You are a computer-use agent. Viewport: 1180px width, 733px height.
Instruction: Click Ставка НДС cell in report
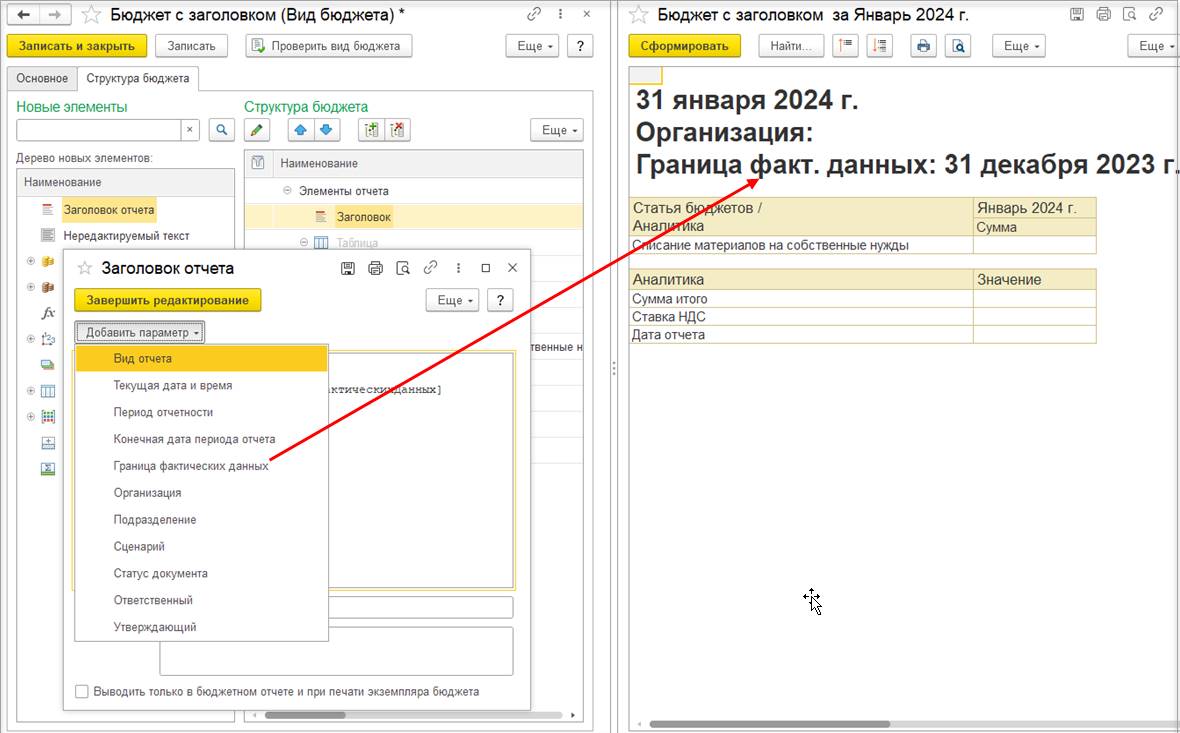point(801,317)
